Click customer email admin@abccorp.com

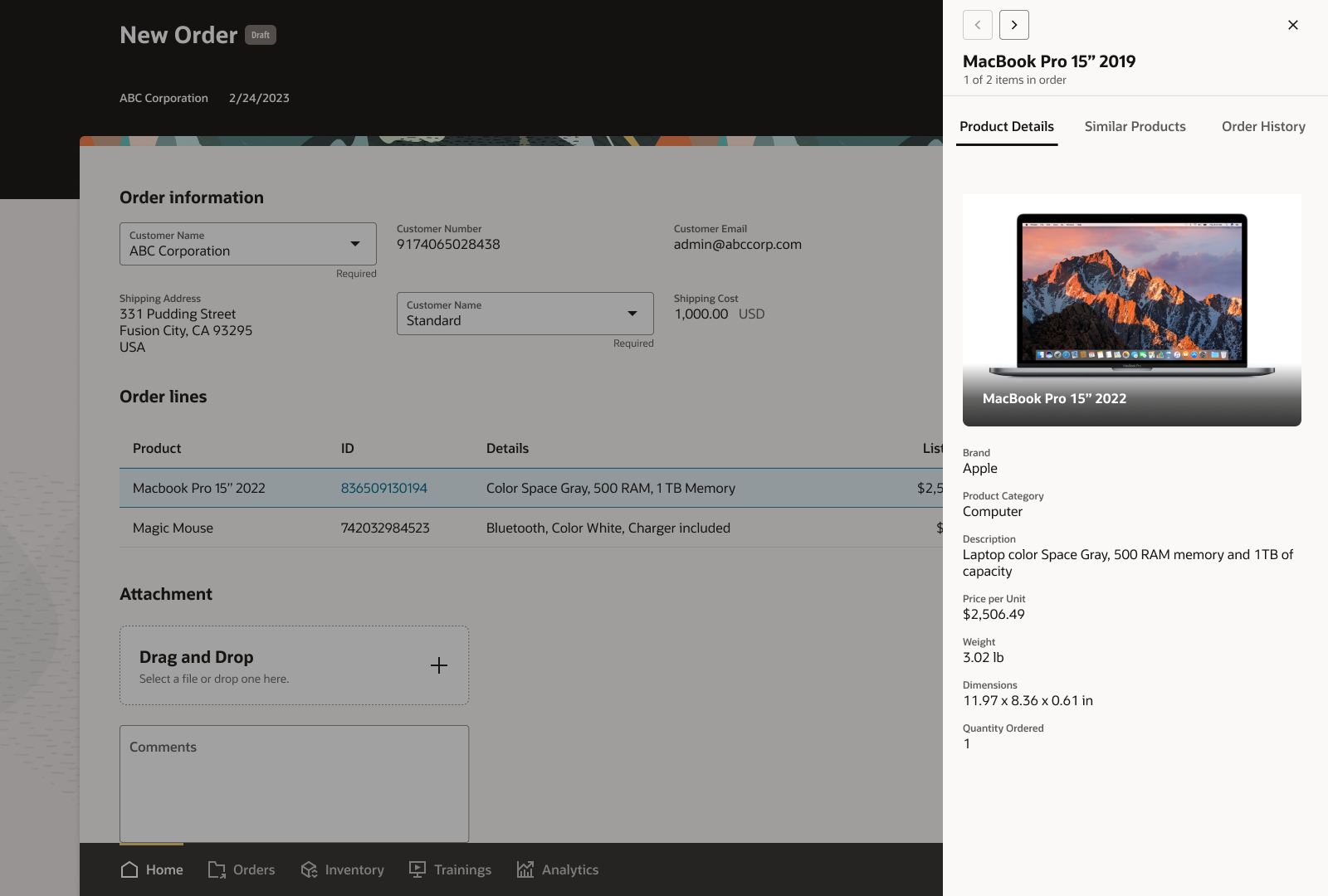pos(738,245)
